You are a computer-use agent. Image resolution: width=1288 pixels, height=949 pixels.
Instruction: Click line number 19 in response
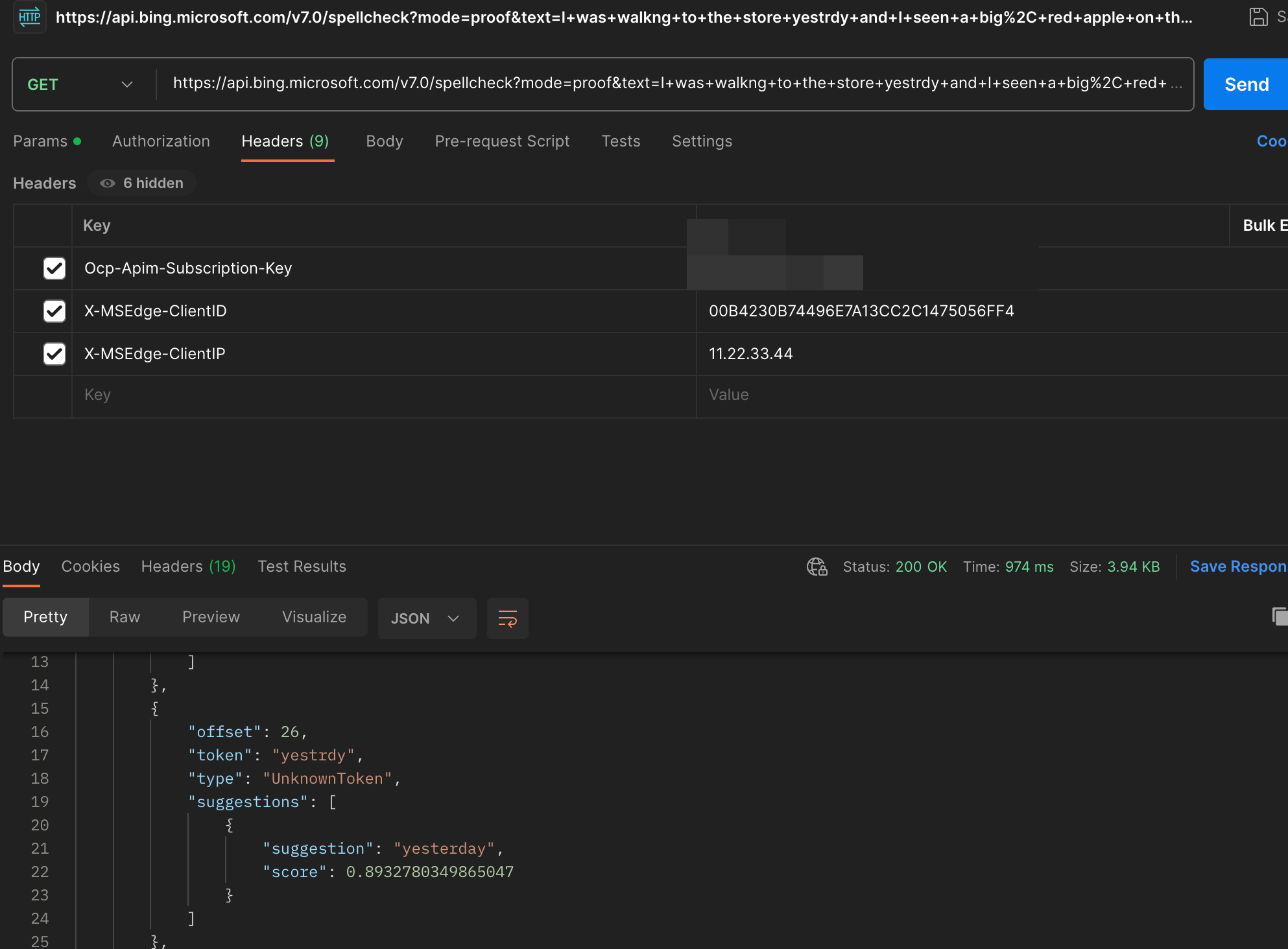click(x=40, y=802)
